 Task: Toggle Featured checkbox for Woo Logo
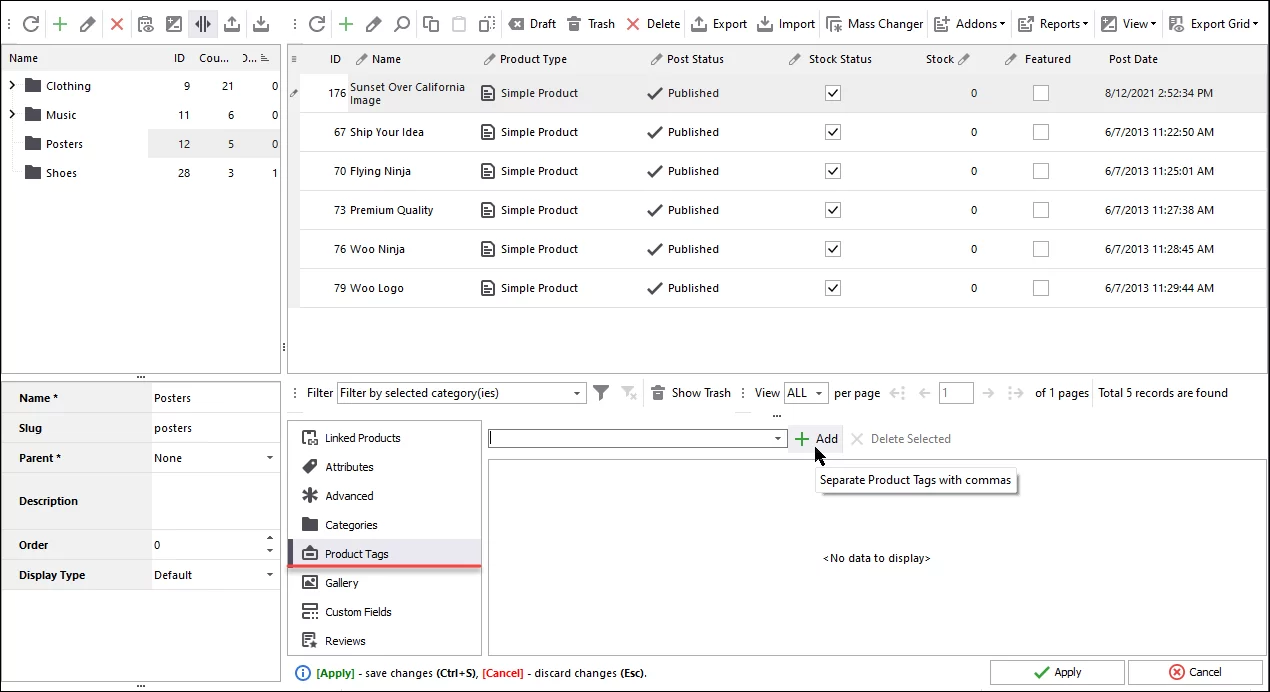coord(1041,288)
